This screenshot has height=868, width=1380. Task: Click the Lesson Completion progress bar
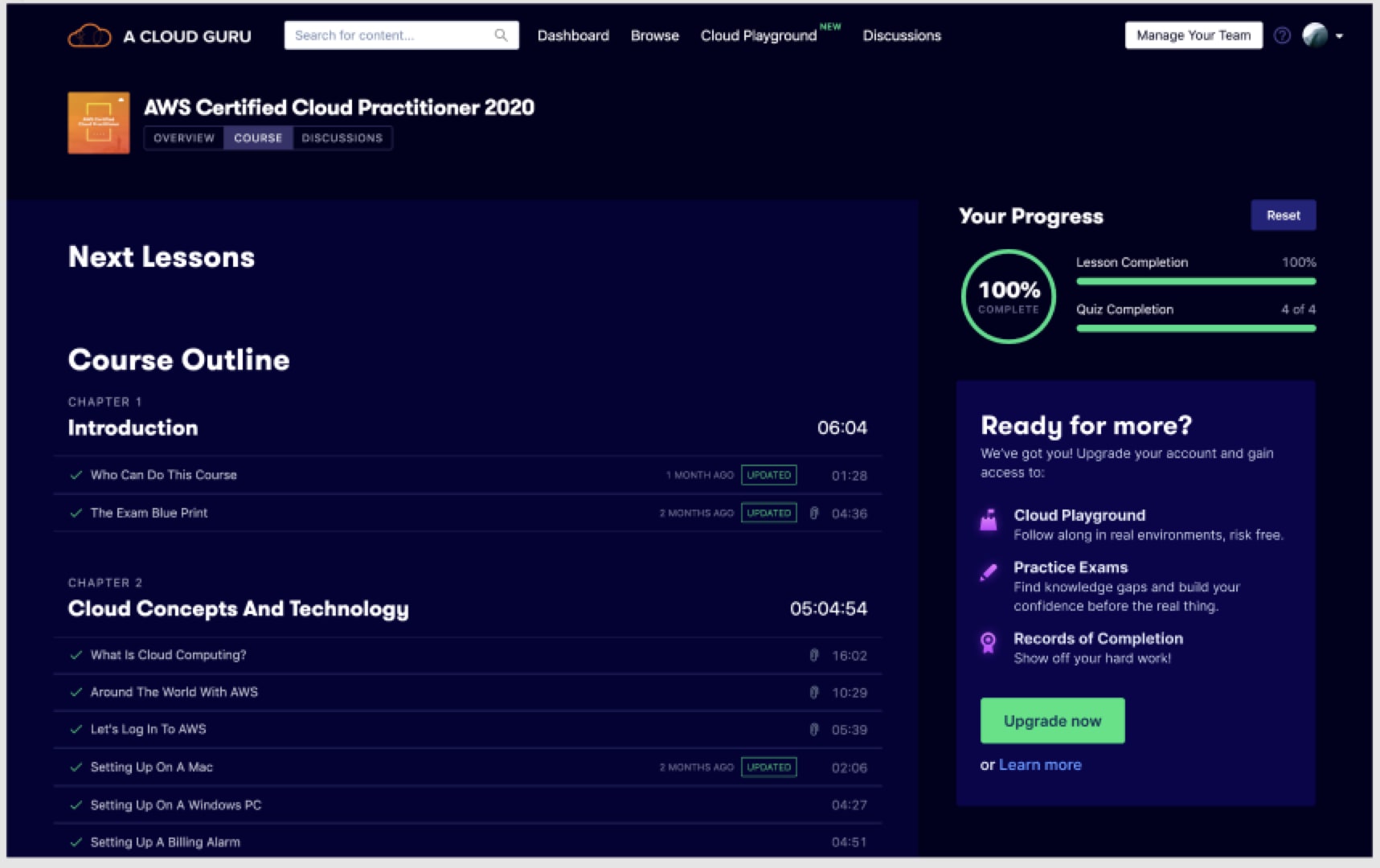1196,281
